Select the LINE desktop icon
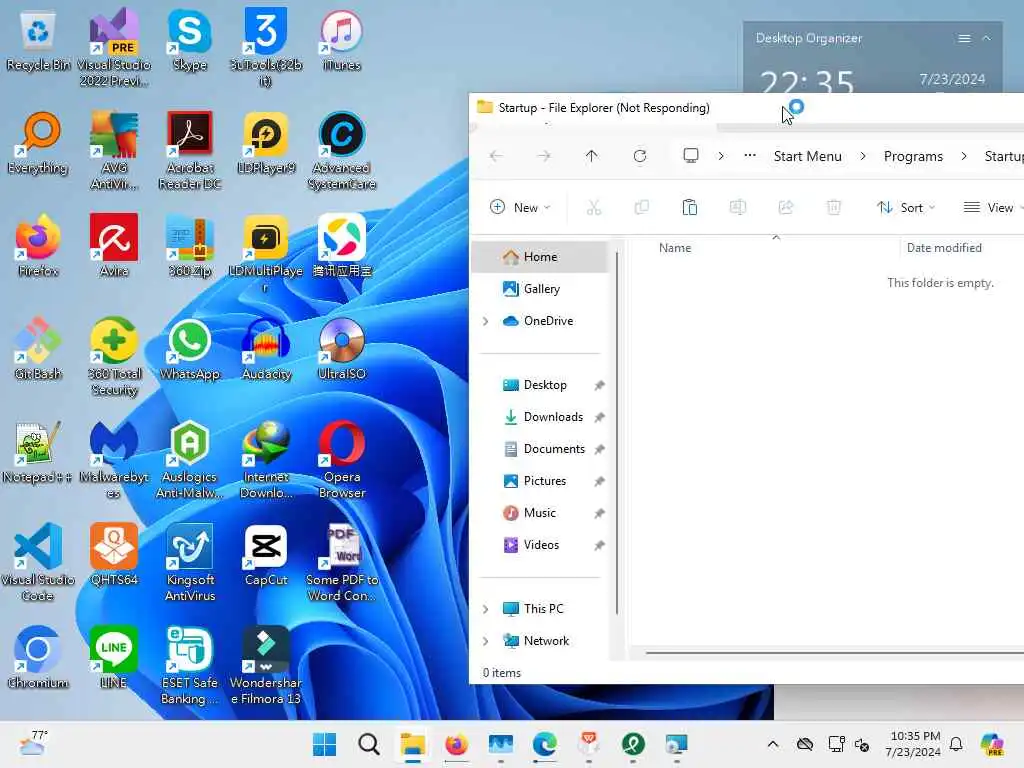 114,658
